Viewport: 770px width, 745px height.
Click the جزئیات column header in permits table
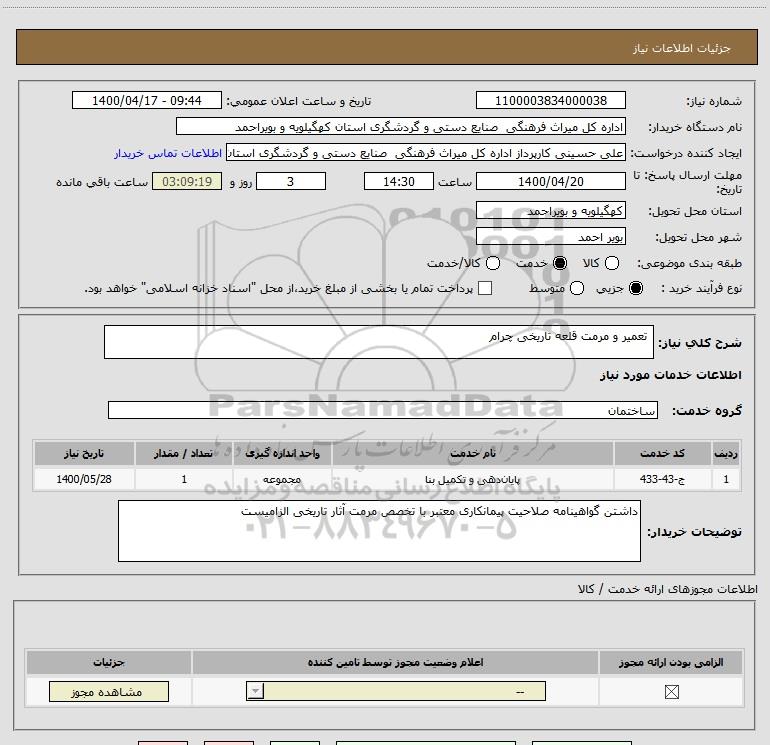[x=109, y=662]
